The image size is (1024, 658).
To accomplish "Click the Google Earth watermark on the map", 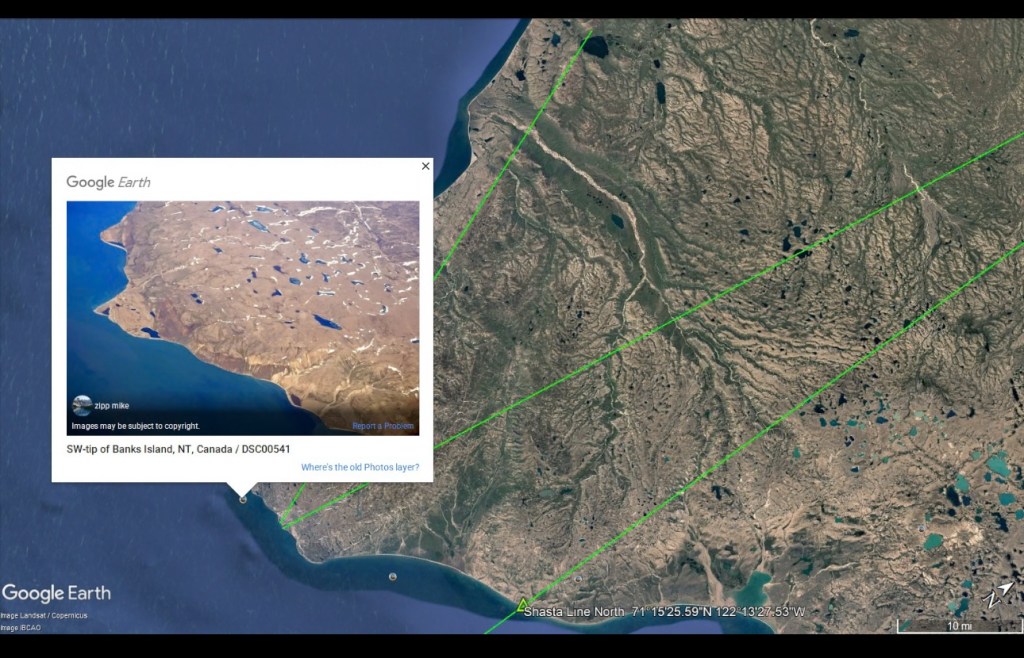I will (57, 593).
